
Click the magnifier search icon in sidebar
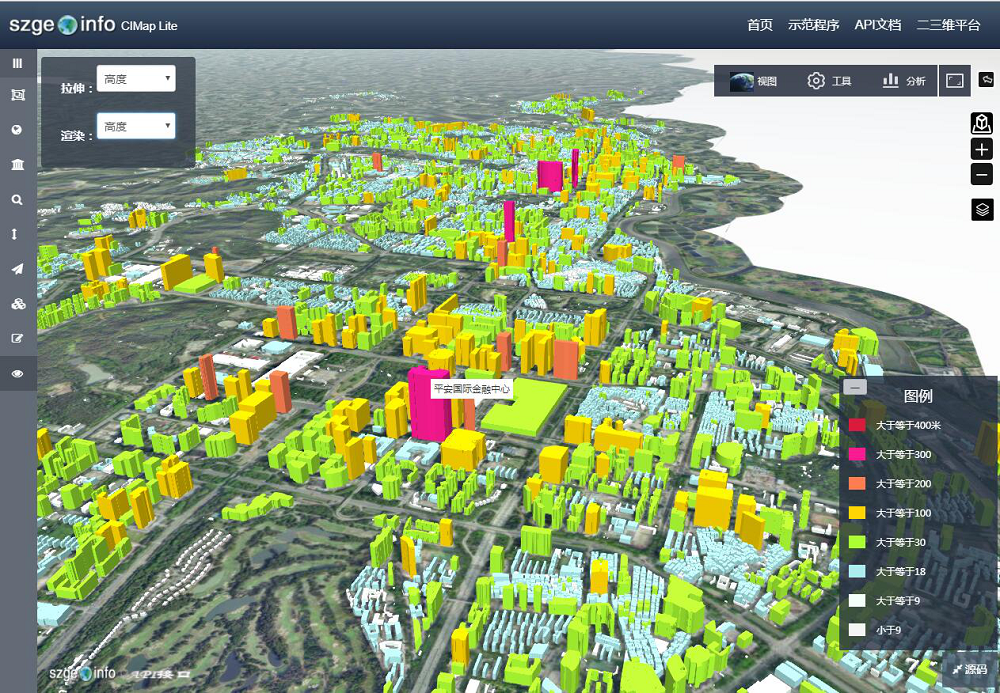pyautogui.click(x=17, y=200)
